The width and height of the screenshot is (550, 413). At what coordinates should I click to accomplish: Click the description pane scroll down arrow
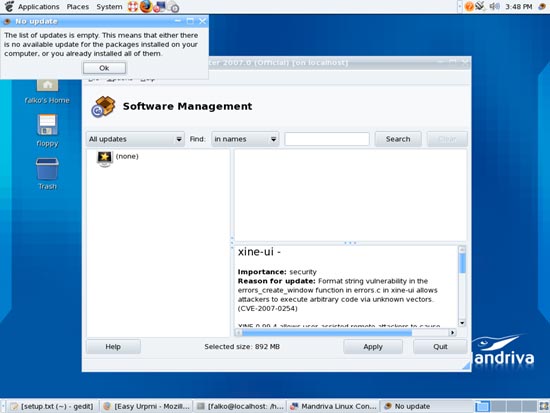pyautogui.click(x=462, y=323)
